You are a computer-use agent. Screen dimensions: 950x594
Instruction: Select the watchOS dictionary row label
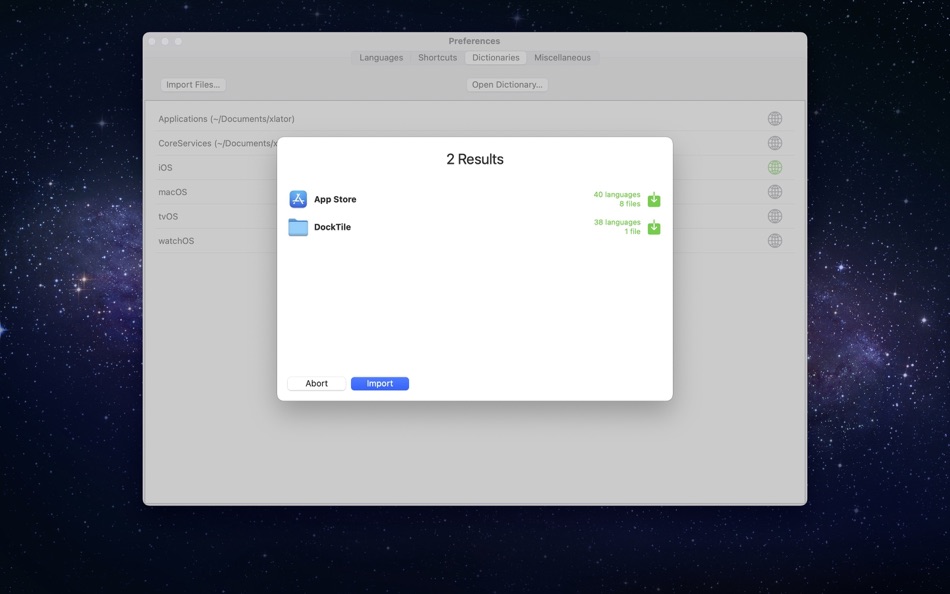tap(176, 241)
